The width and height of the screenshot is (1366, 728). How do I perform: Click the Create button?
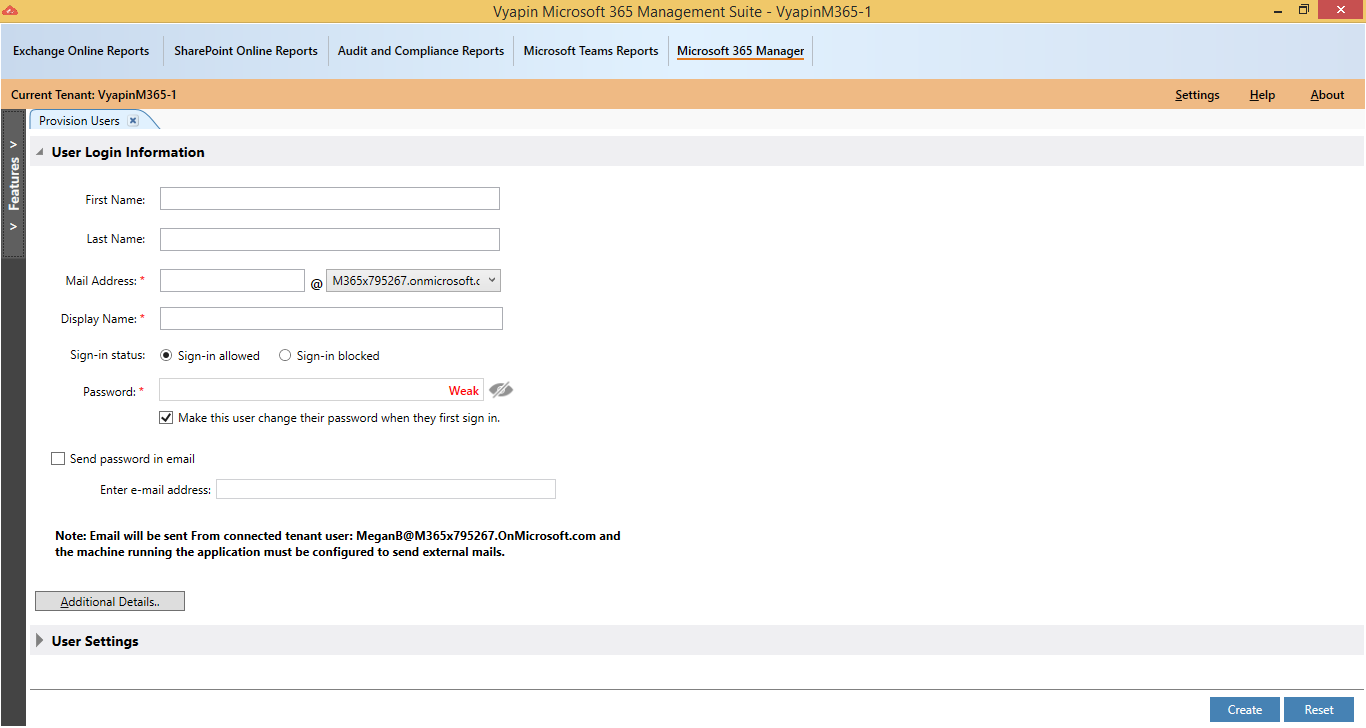[x=1245, y=710]
